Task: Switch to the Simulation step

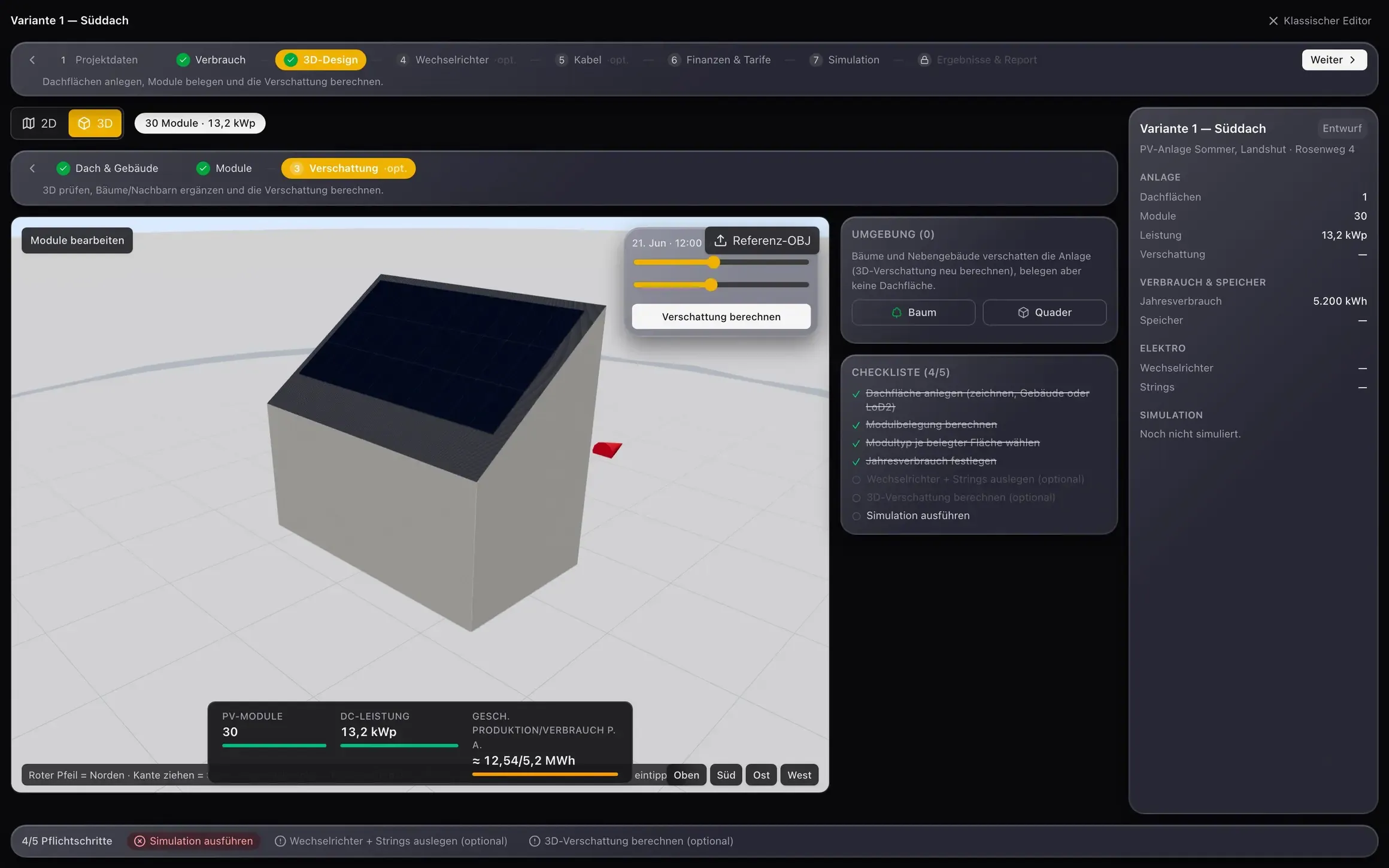Action: pos(845,60)
